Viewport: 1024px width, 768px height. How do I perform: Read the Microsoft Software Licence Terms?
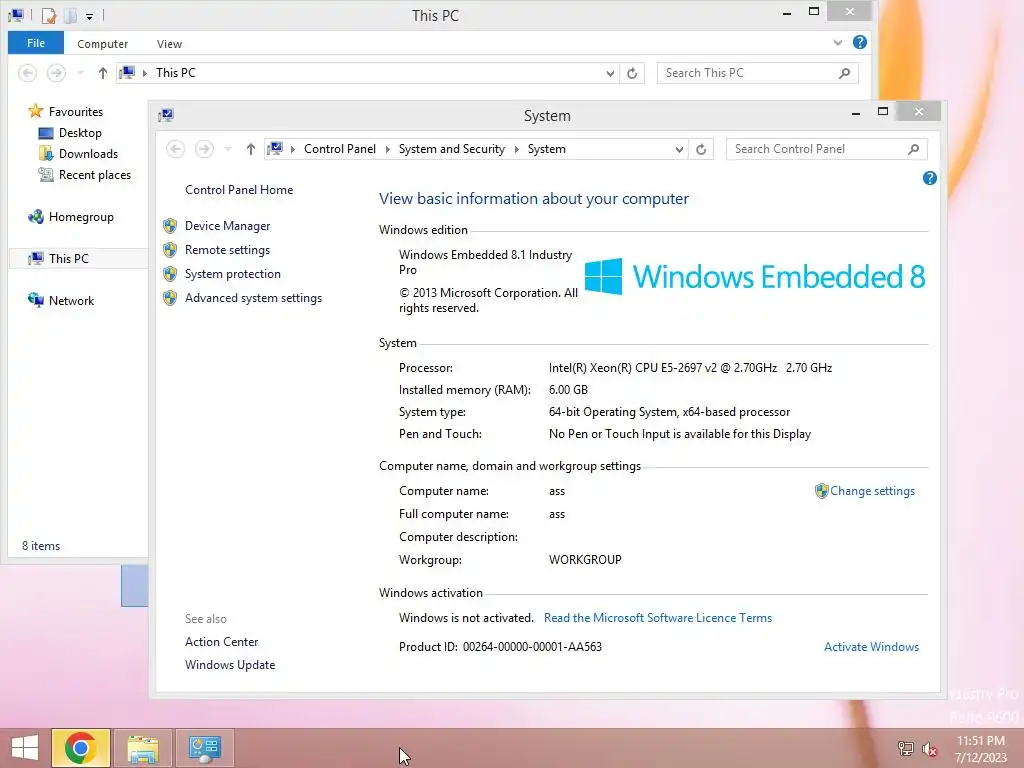[x=658, y=618]
